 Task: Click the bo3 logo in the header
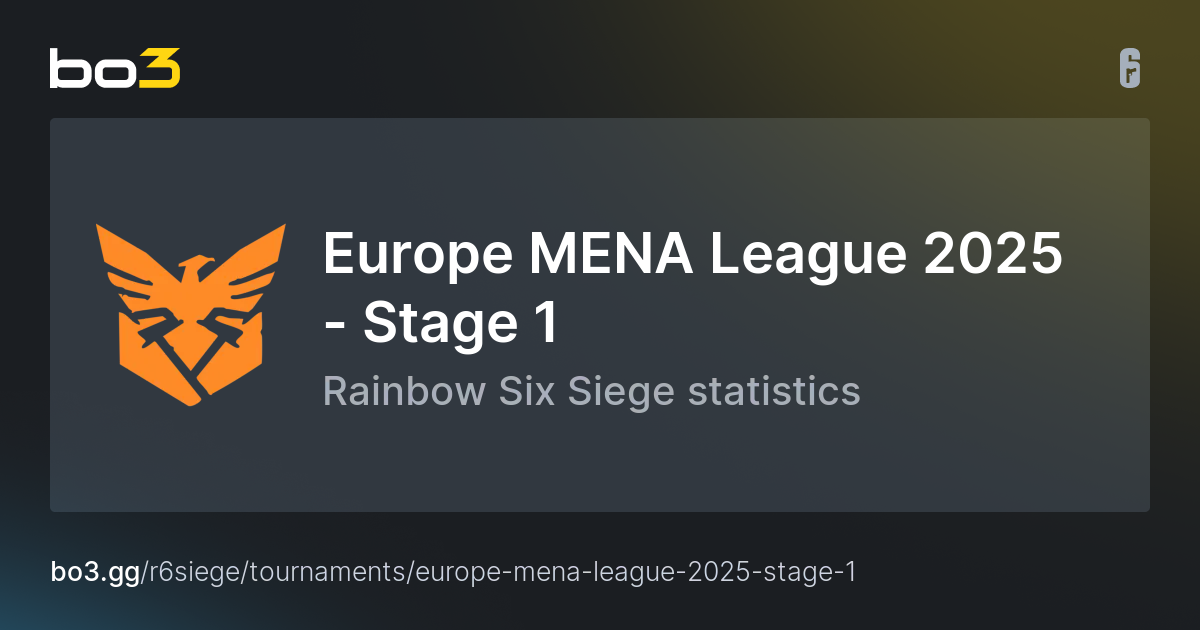[115, 69]
